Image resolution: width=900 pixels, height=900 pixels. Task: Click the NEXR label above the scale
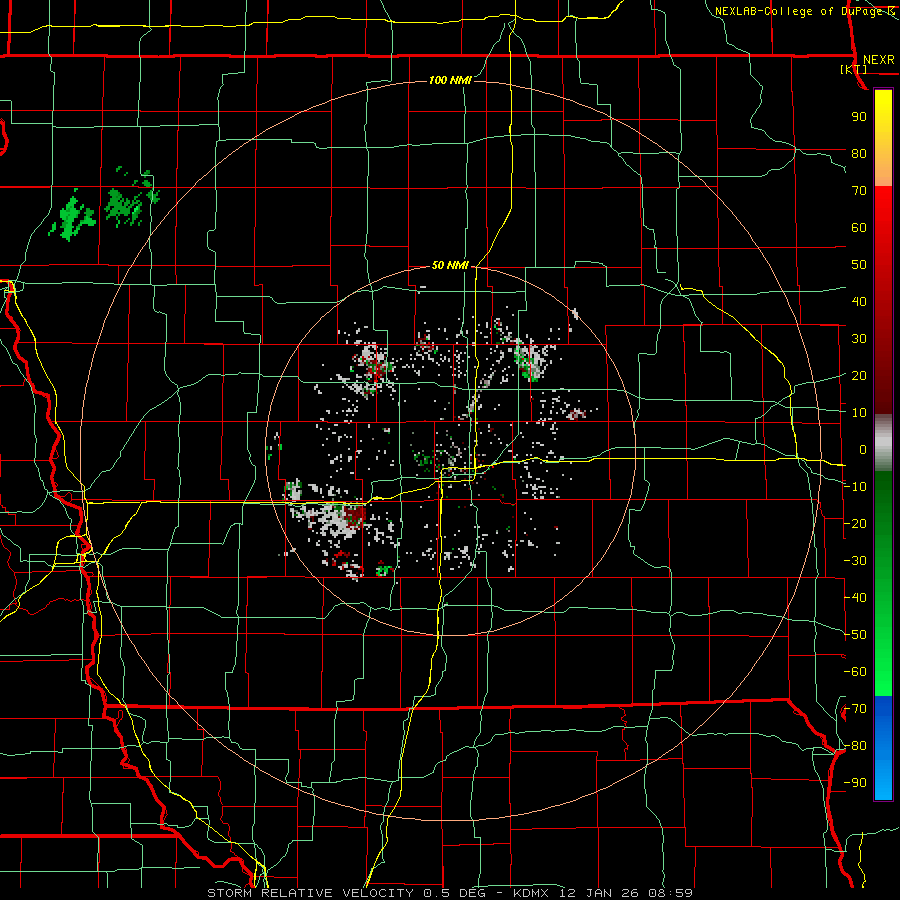click(x=878, y=60)
